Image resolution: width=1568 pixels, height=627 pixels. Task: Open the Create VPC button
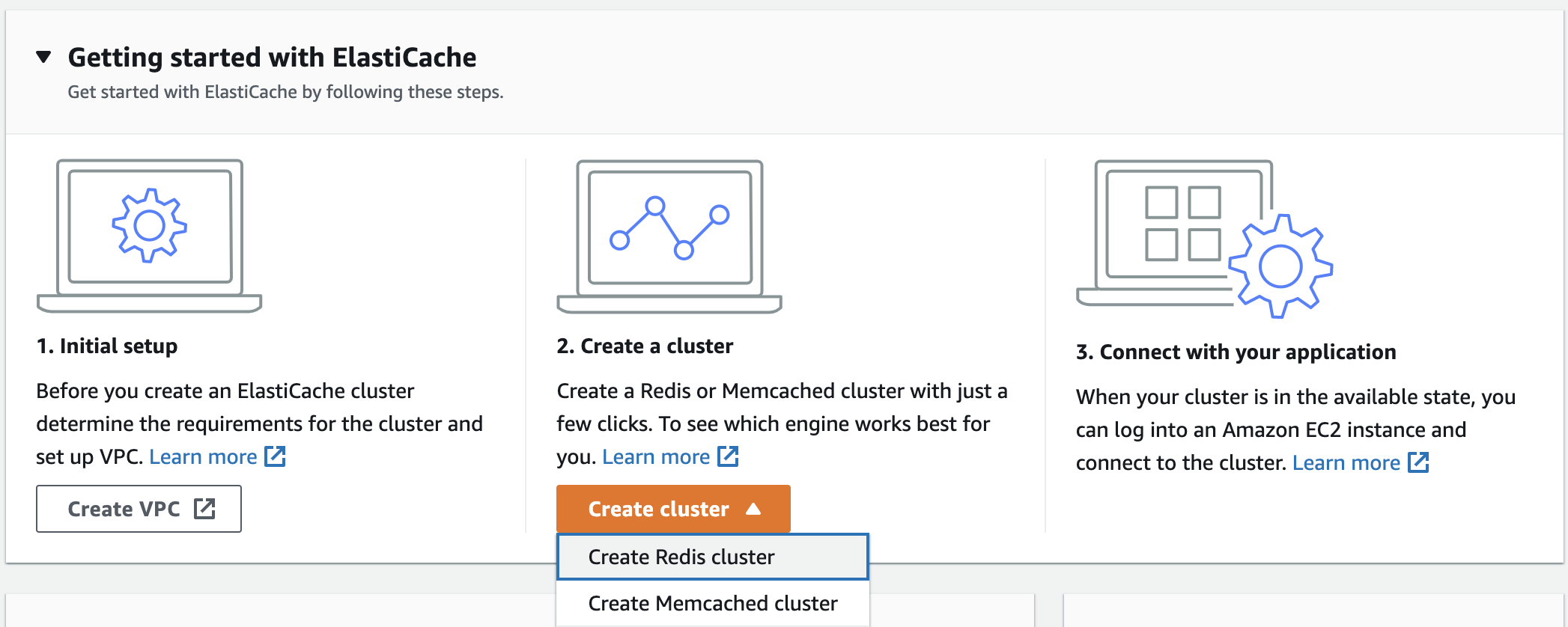tap(139, 509)
